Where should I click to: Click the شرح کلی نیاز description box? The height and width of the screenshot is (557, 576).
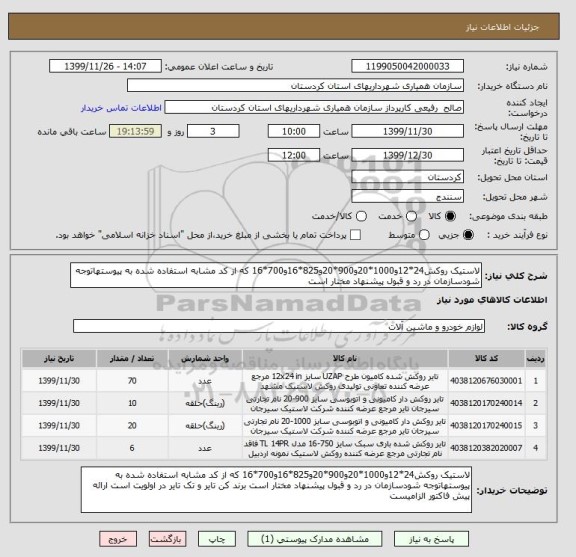pyautogui.click(x=276, y=275)
